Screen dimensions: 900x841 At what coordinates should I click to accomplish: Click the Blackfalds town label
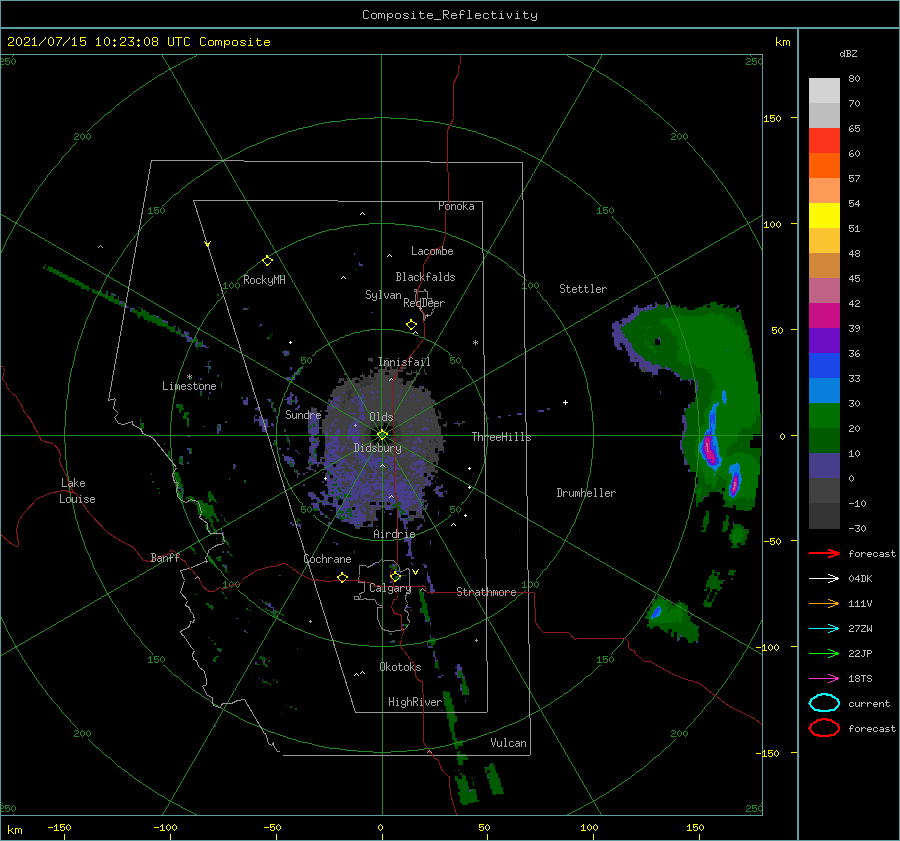pyautogui.click(x=425, y=277)
